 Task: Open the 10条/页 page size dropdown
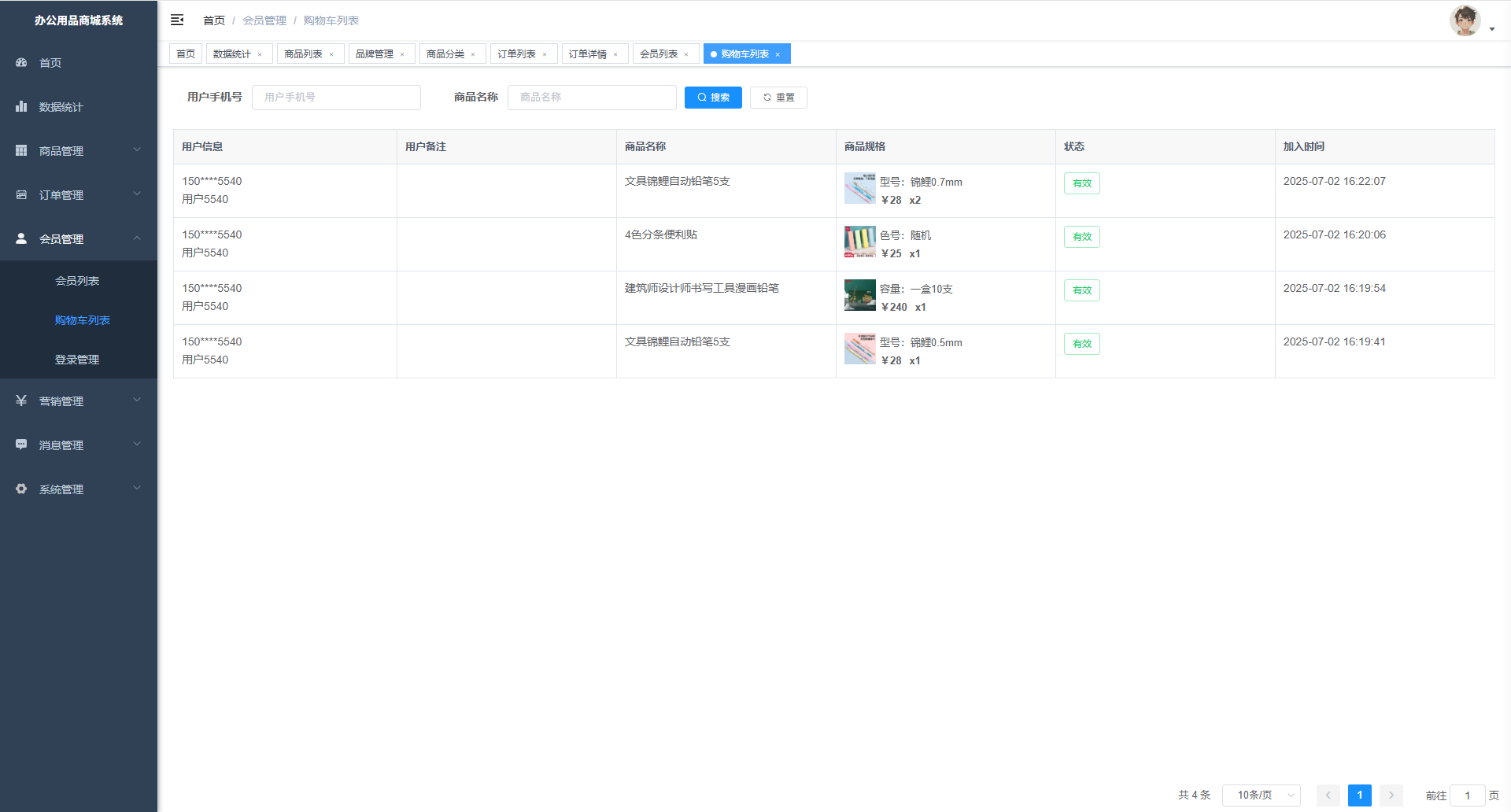point(1261,795)
